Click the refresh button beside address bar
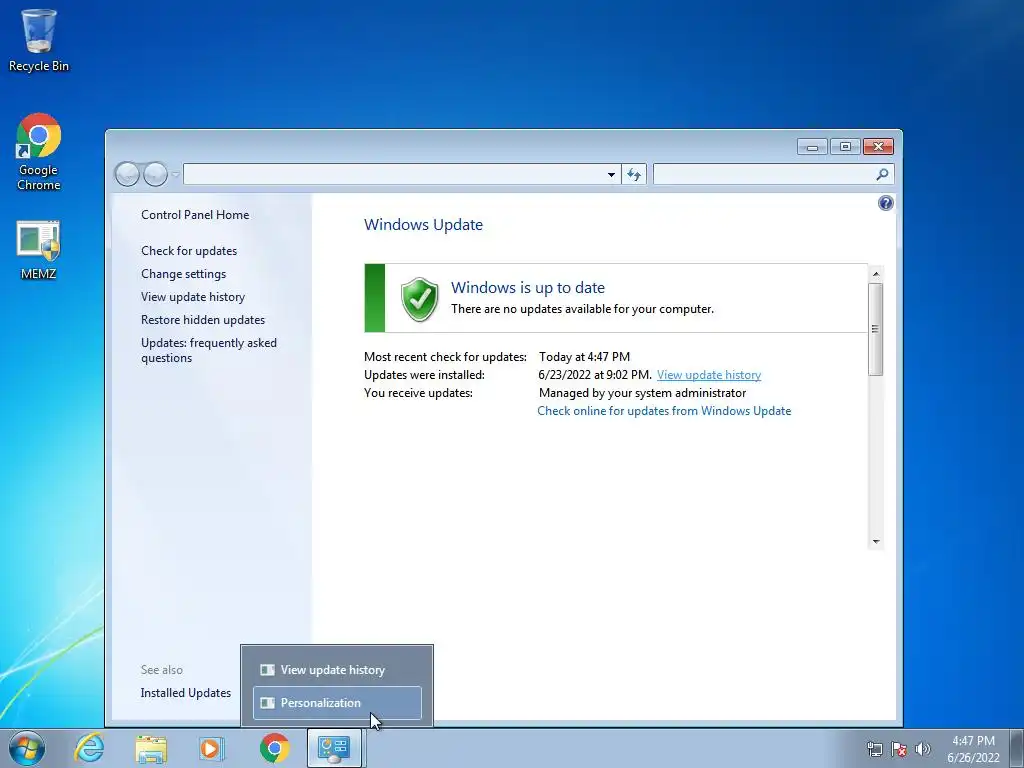The width and height of the screenshot is (1024, 768). coord(634,174)
